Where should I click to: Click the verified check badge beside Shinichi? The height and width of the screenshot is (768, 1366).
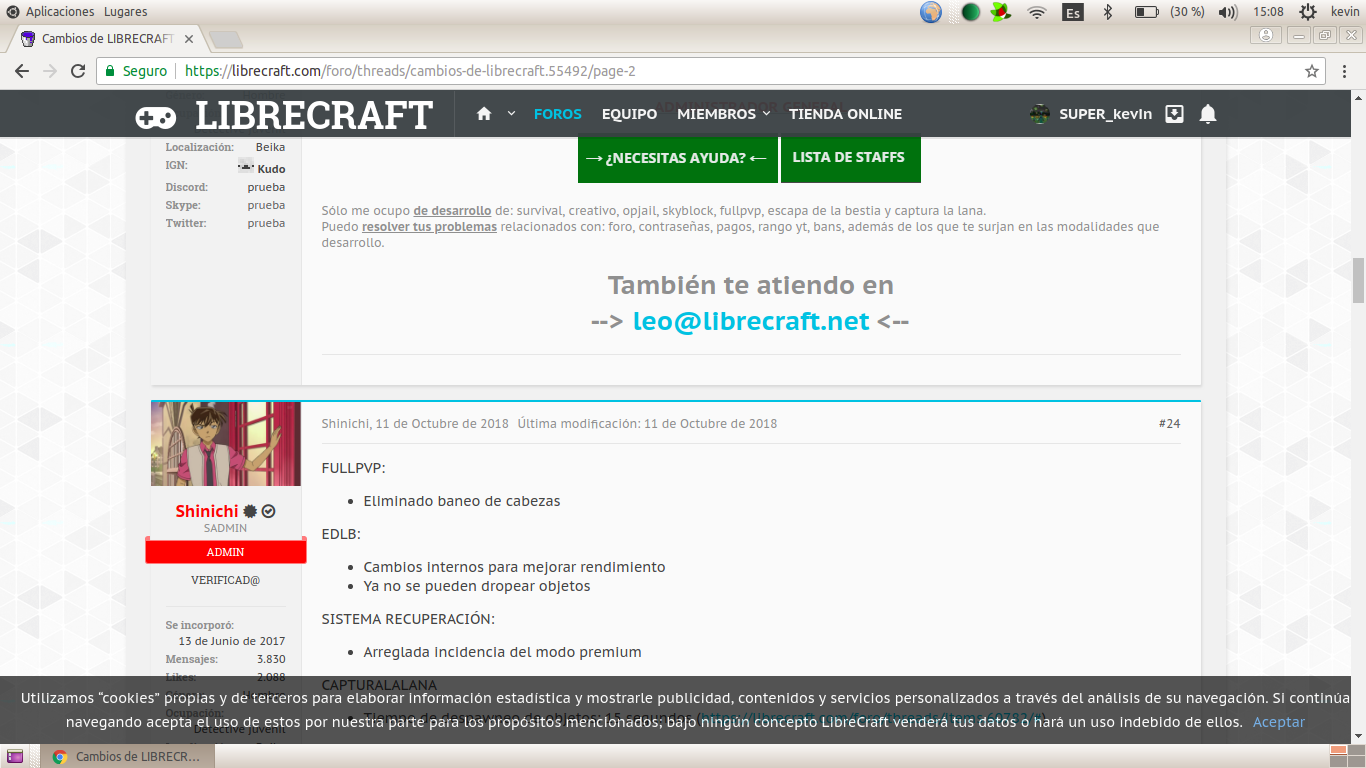(269, 511)
